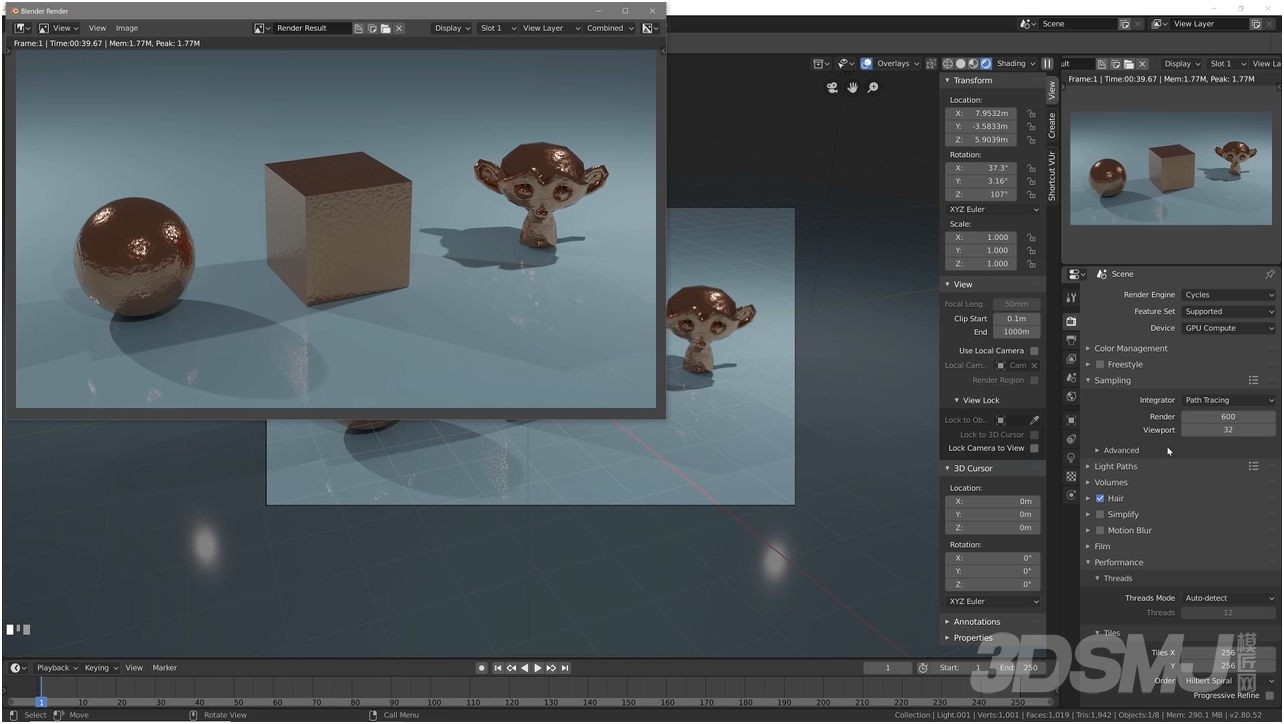
Task: Click the X-ray toggle icon in viewport header
Action: pos(929,64)
